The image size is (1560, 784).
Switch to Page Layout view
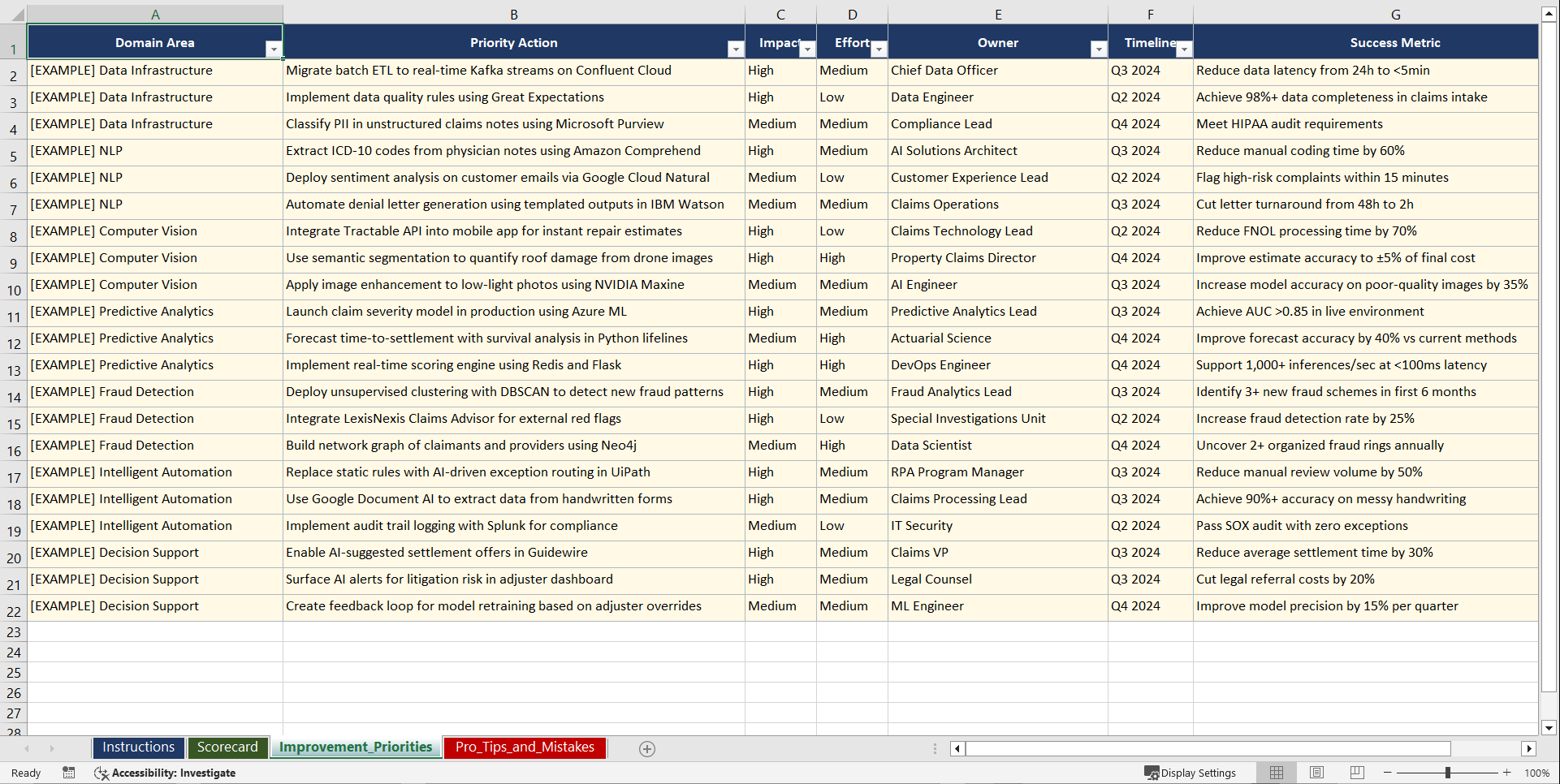click(1316, 773)
